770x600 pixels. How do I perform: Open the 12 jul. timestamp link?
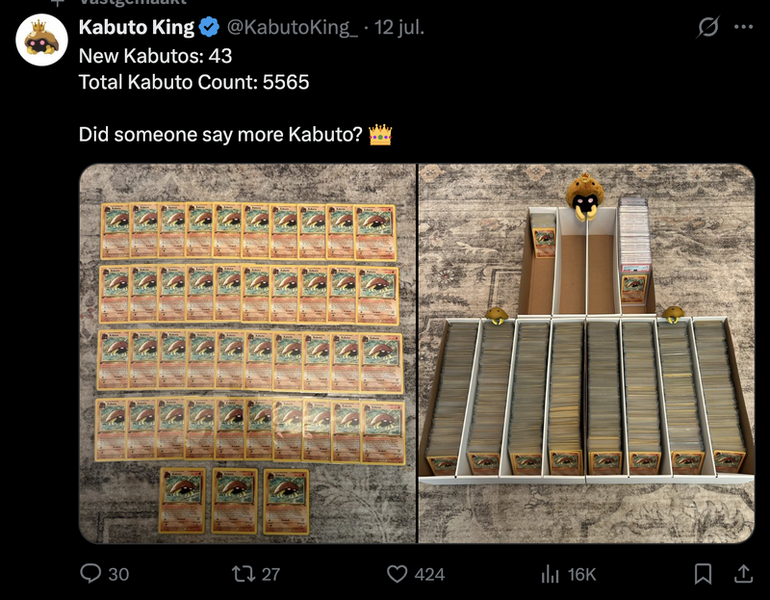click(x=399, y=27)
